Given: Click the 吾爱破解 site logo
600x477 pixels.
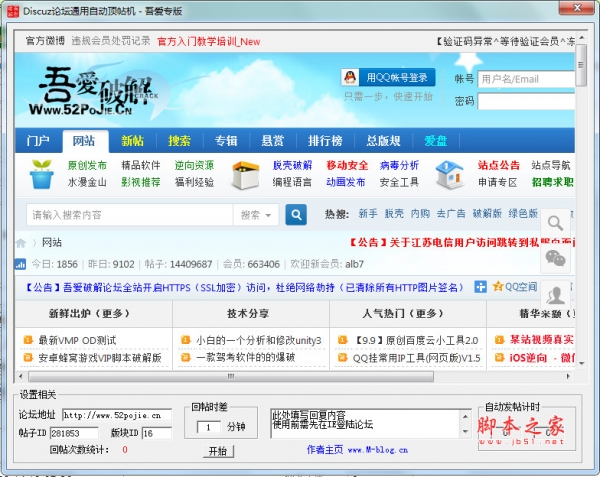Looking at the screenshot, I should coord(95,92).
